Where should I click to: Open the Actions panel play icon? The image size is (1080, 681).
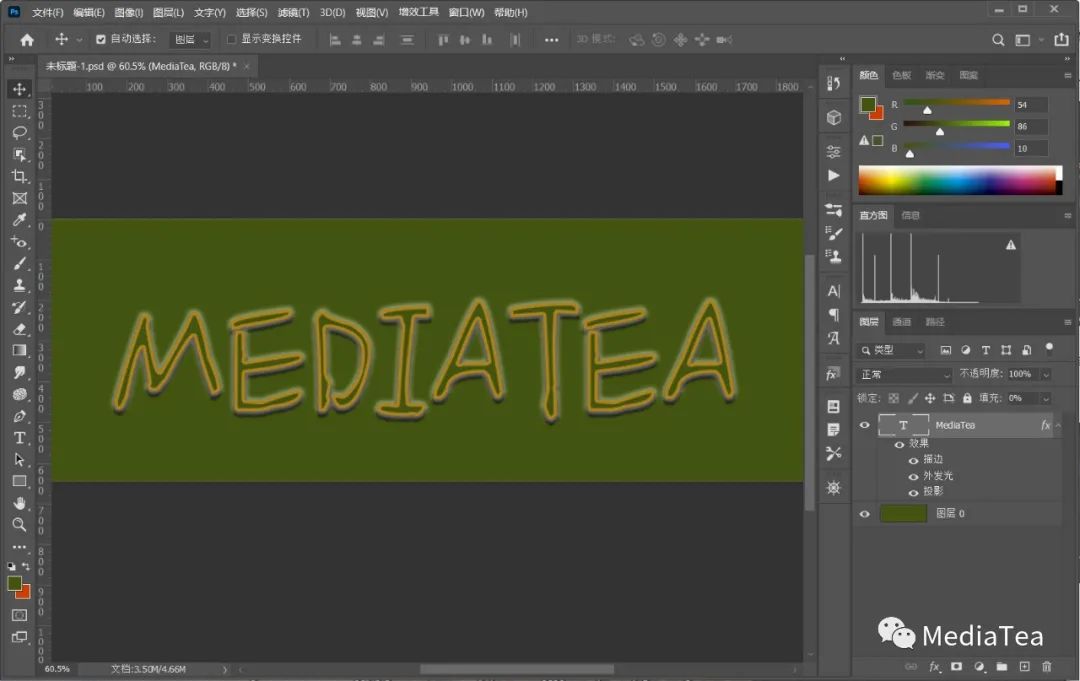[x=833, y=176]
